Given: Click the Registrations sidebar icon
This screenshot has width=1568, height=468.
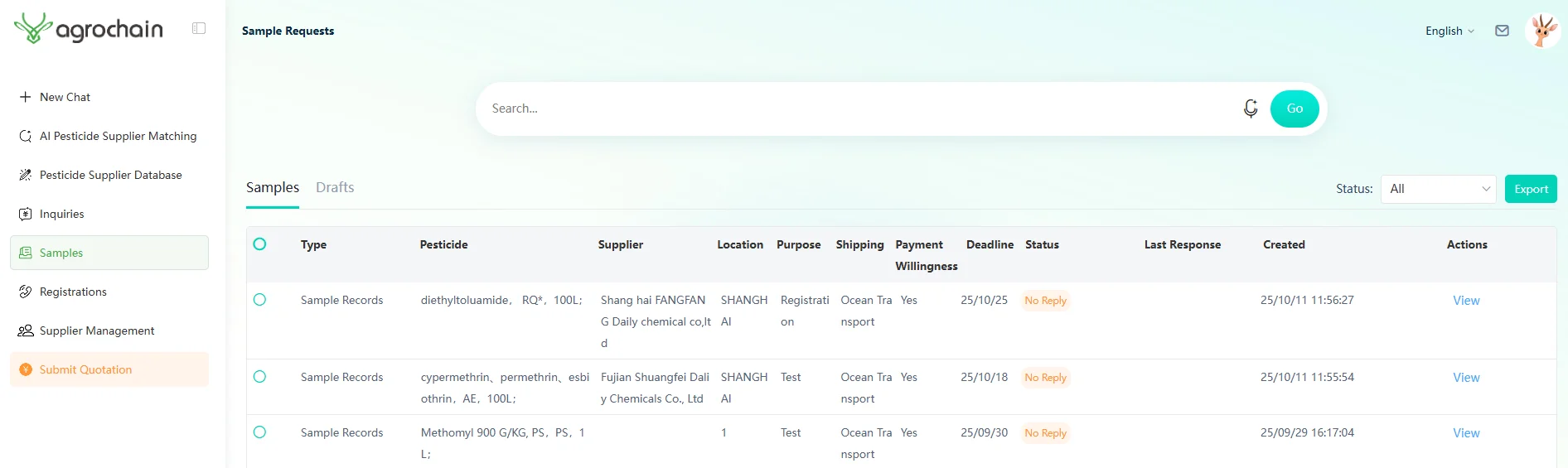Looking at the screenshot, I should (25, 292).
